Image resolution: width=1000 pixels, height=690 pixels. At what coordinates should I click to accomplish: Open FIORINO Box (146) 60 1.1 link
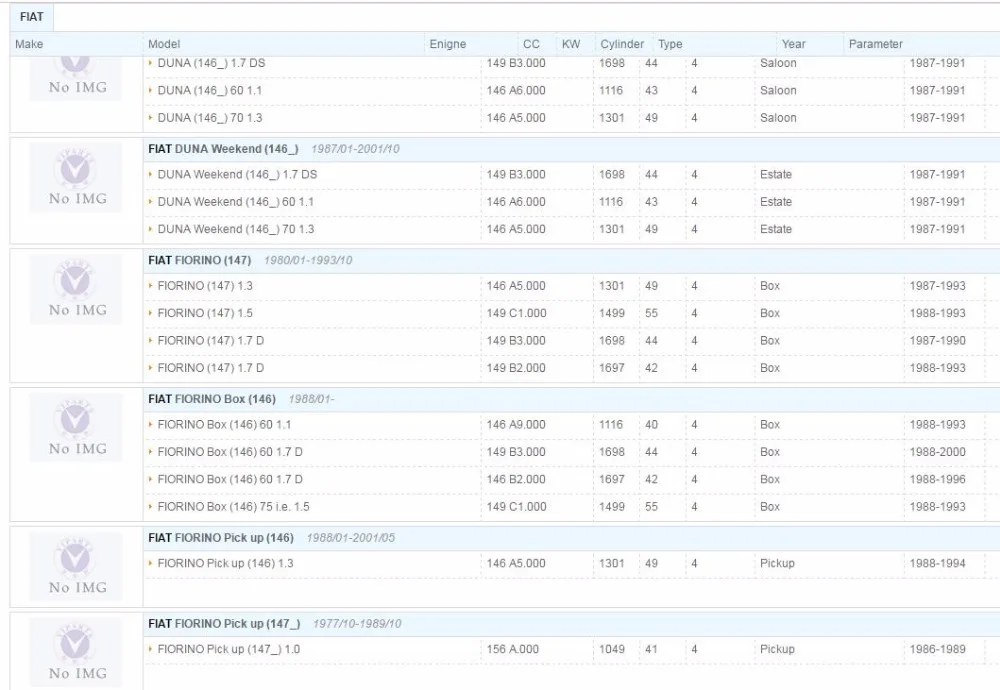(224, 425)
